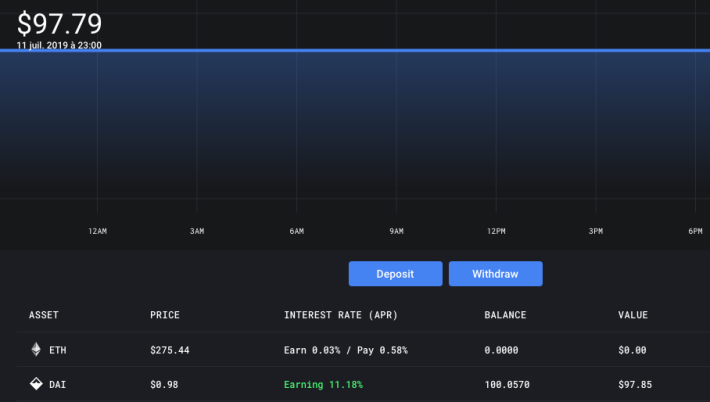Click the 11 juil. 2019 à 23:00 date
The width and height of the screenshot is (710, 402).
(59, 45)
